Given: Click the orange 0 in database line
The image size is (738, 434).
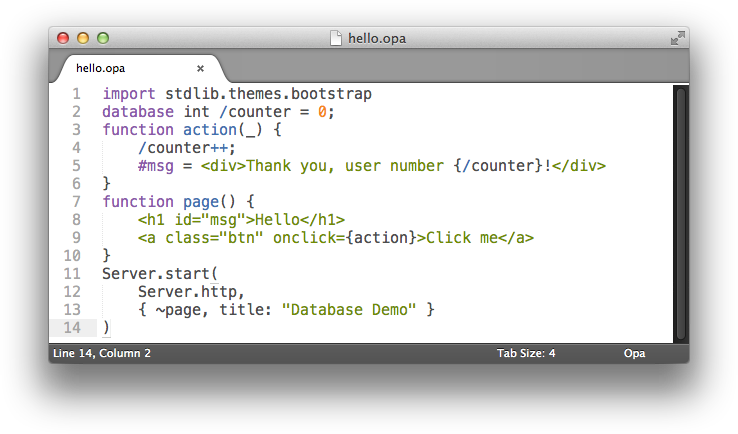Looking at the screenshot, I should click(322, 112).
